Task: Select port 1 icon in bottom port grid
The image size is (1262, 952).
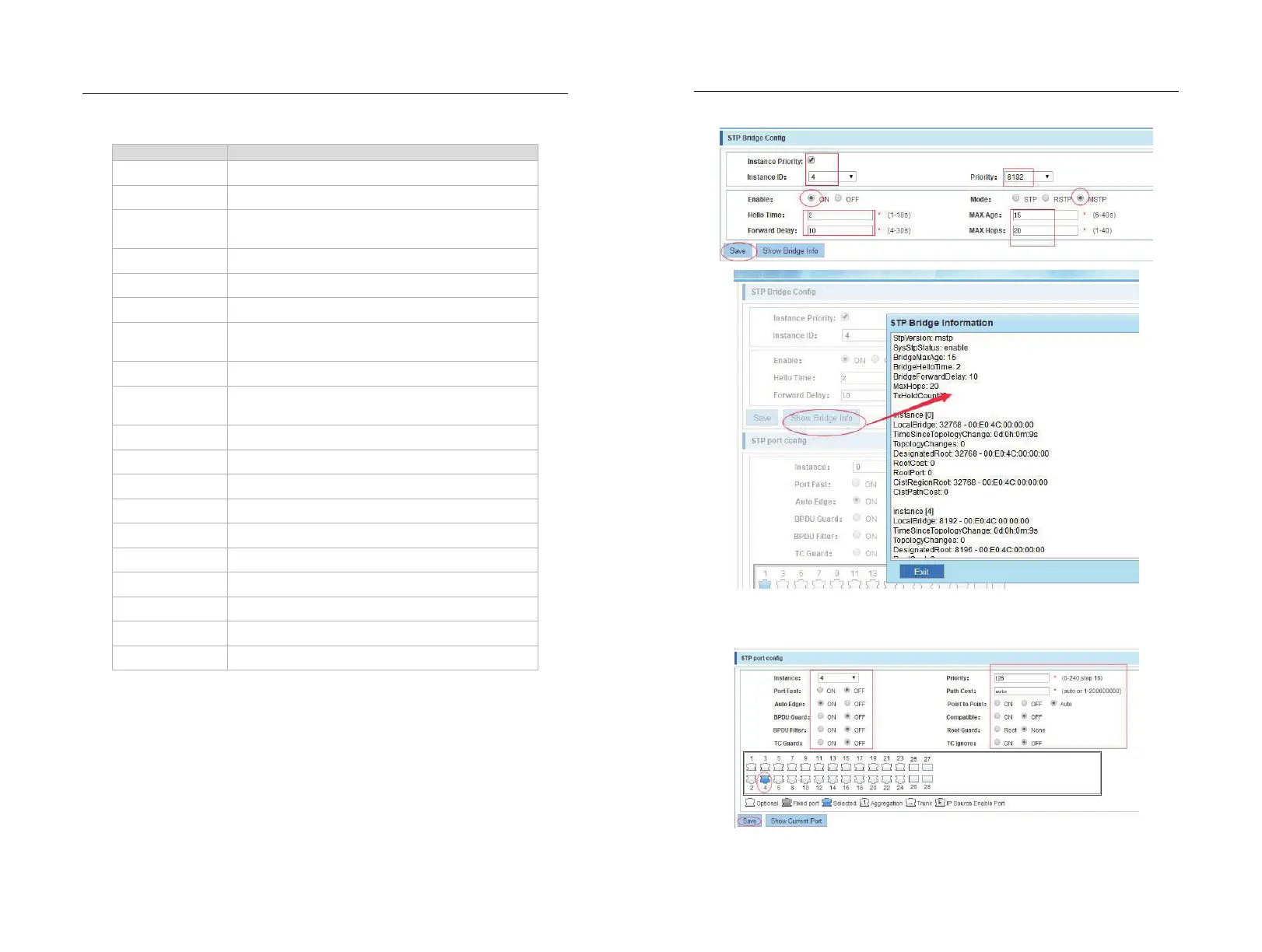Action: click(752, 767)
